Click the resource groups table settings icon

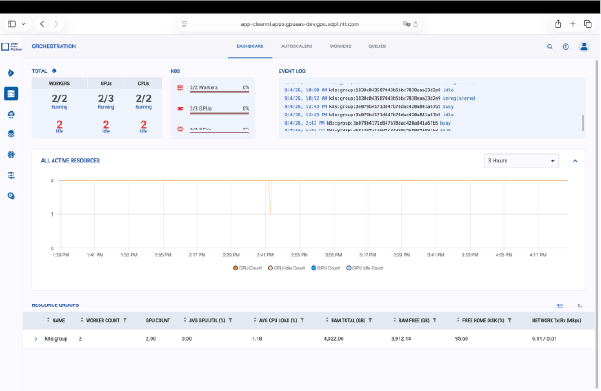(x=560, y=306)
